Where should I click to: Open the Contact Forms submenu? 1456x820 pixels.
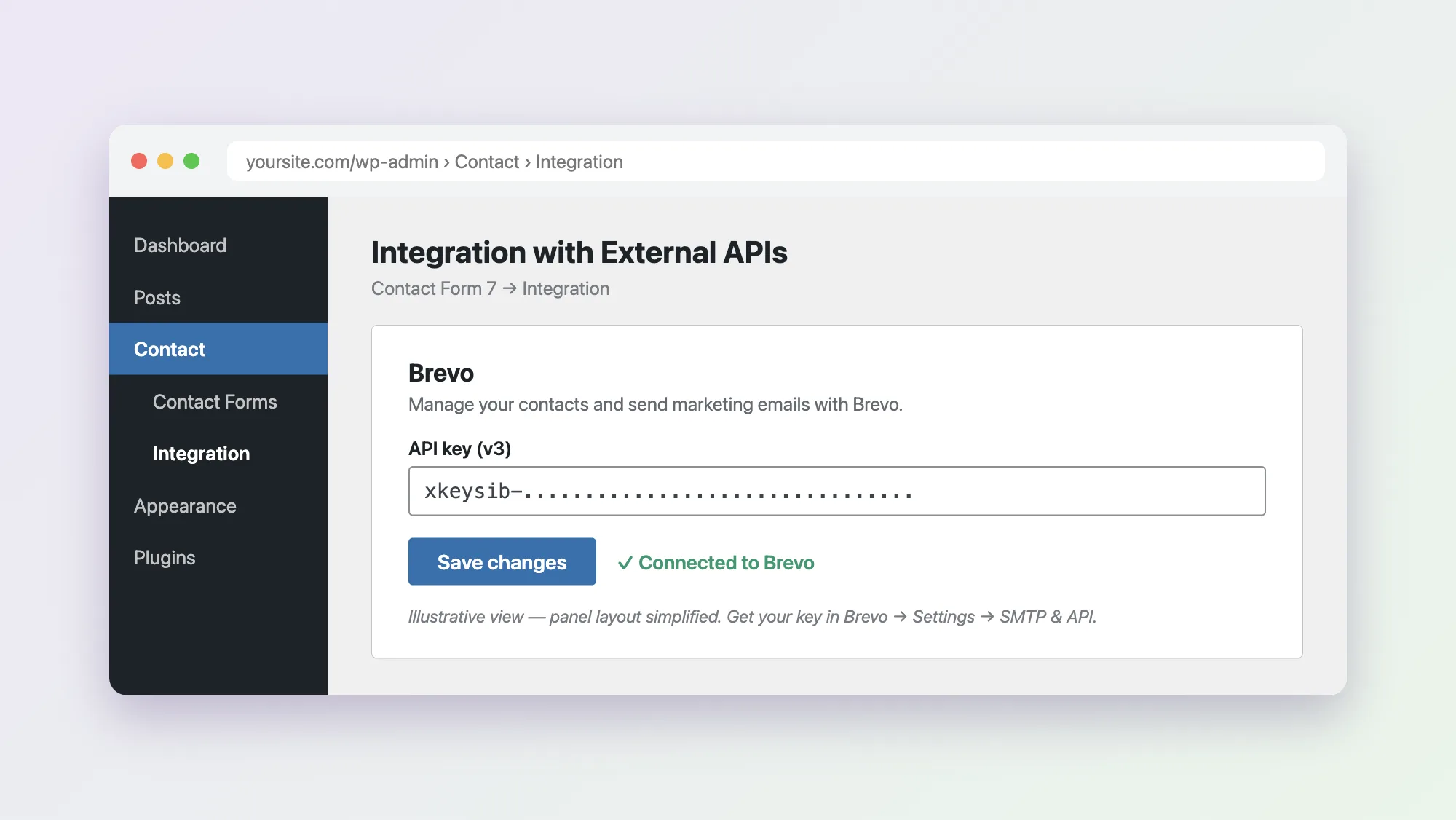click(215, 402)
